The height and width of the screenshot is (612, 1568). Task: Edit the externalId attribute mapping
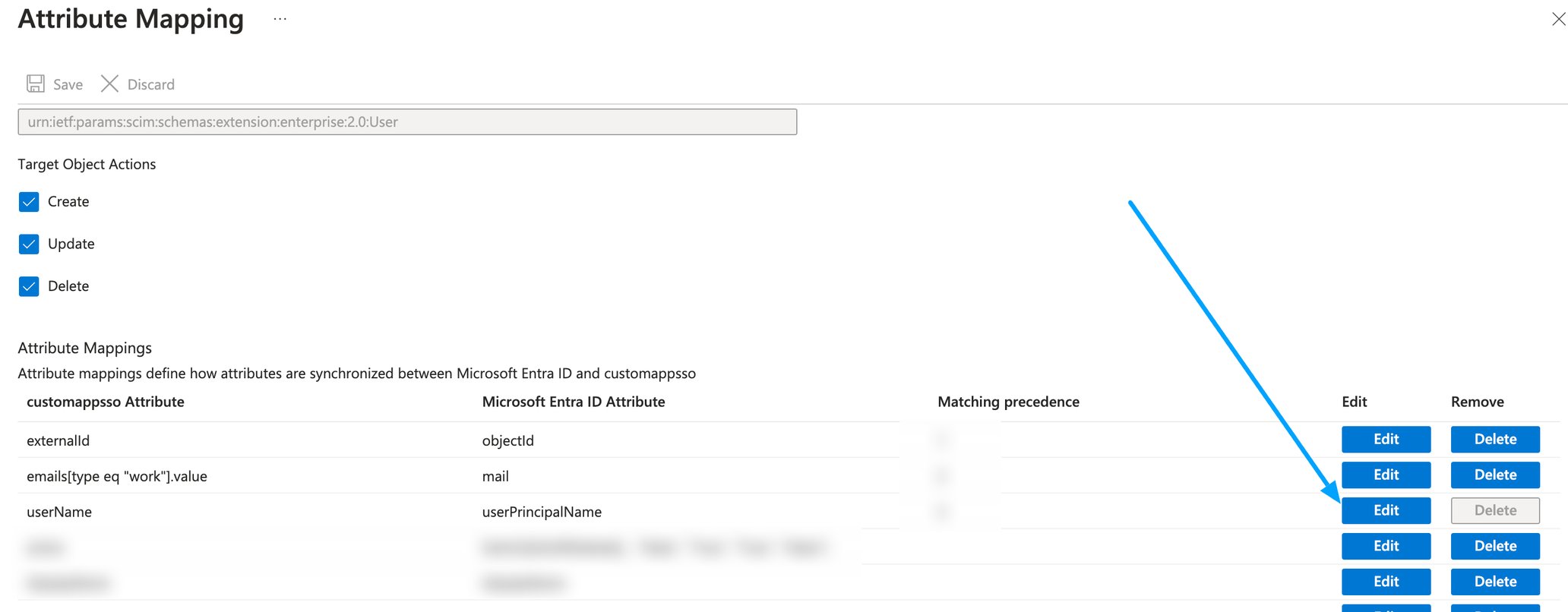click(x=1385, y=439)
